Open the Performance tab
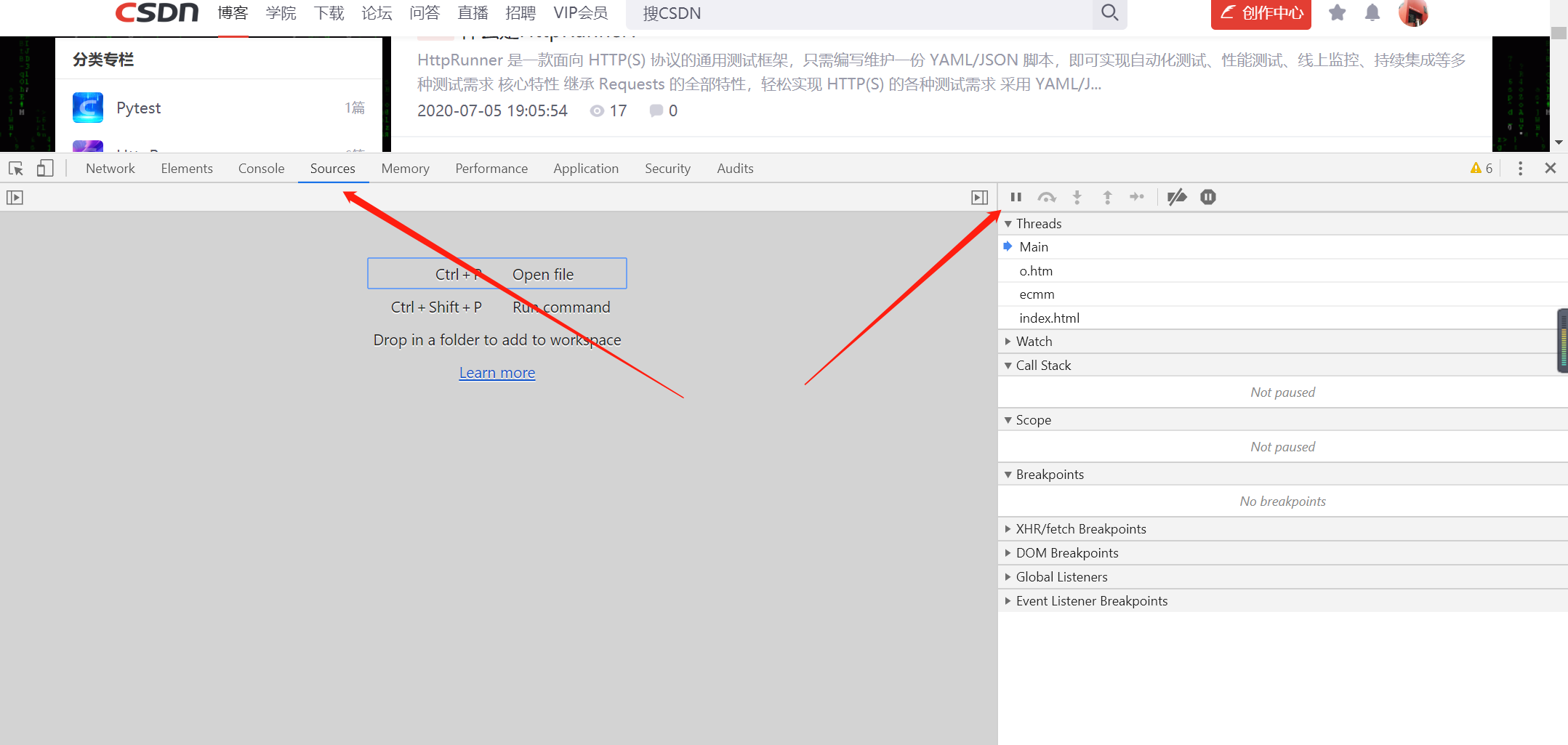This screenshot has height=745, width=1568. coord(491,169)
